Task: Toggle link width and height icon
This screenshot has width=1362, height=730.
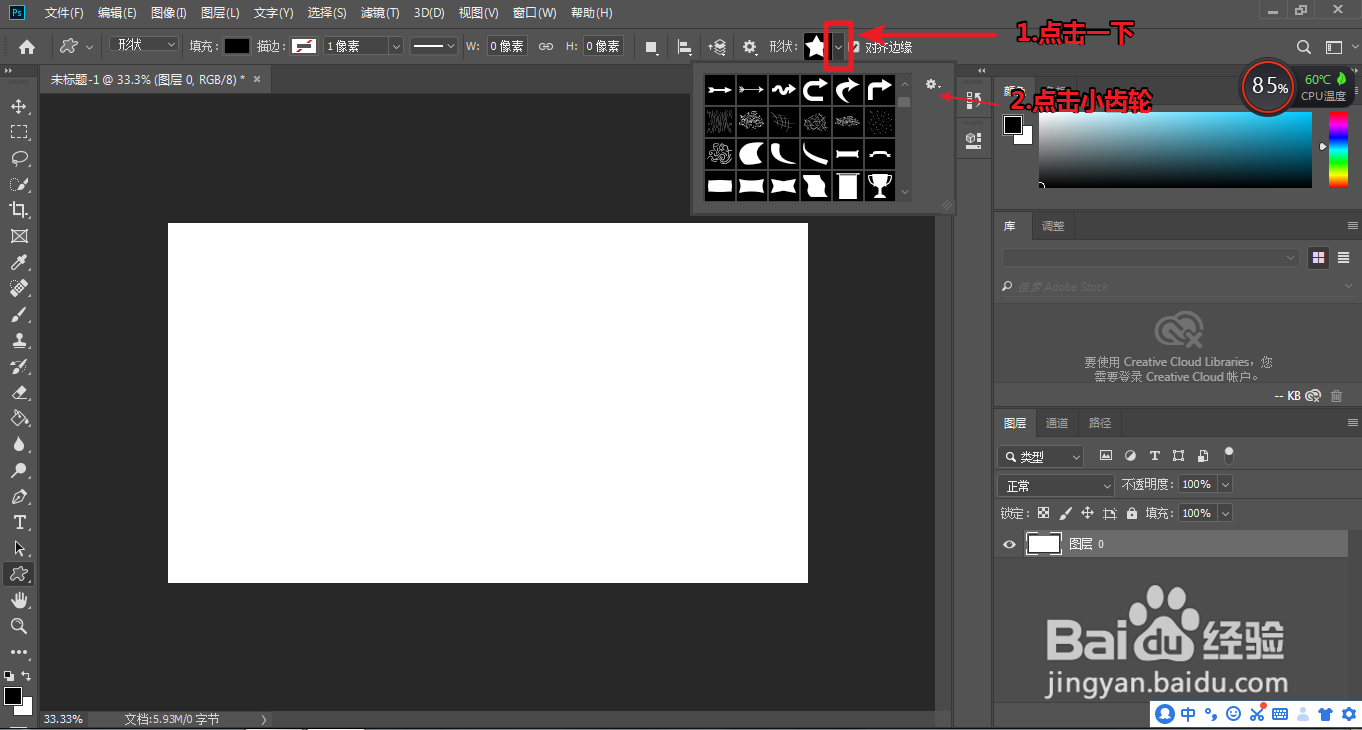Action: pyautogui.click(x=546, y=46)
